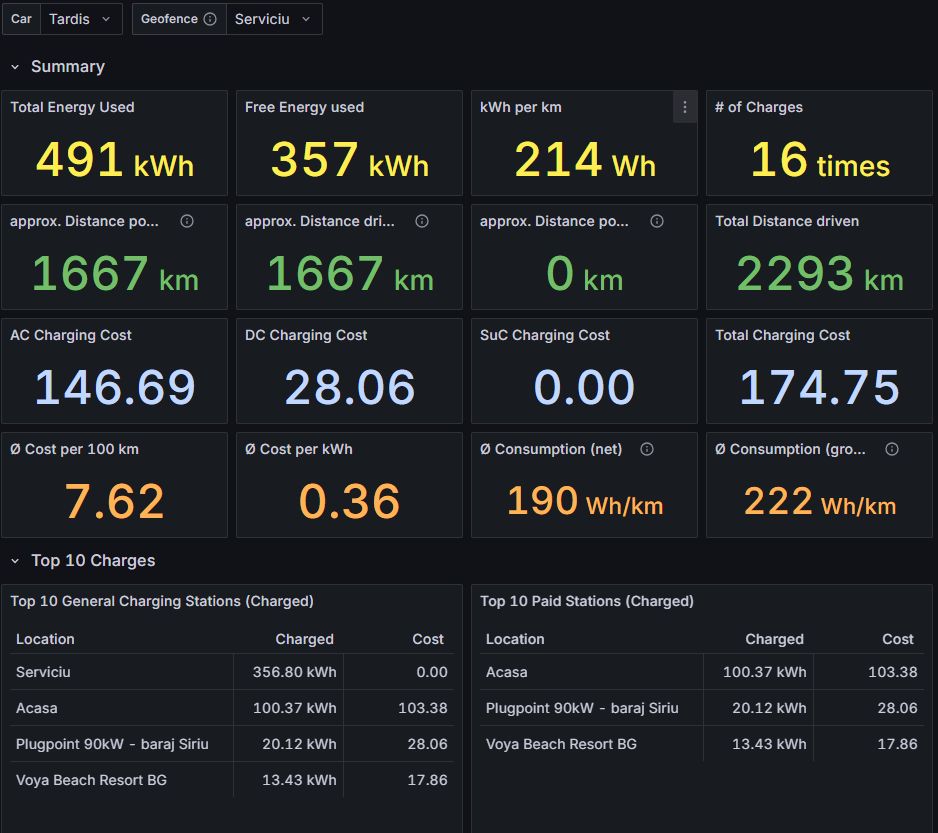Collapse the Top 10 Charges row
This screenshot has height=833, width=938.
(x=15, y=561)
